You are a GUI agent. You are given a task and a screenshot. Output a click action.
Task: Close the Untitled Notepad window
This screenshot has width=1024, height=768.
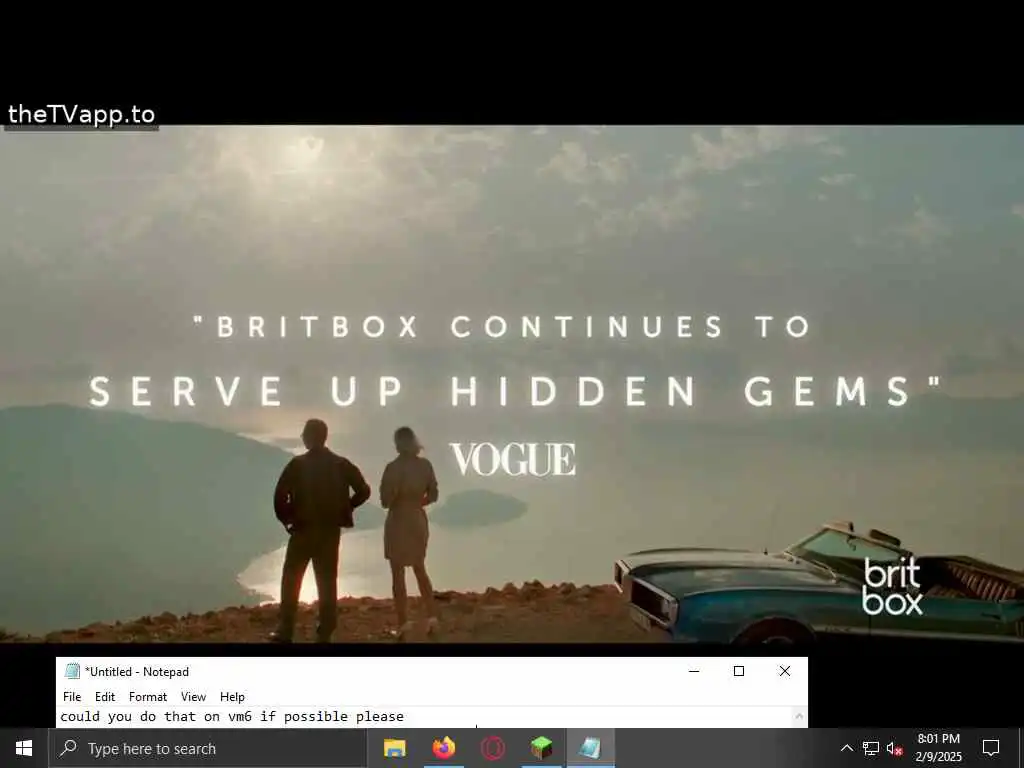[x=785, y=671]
